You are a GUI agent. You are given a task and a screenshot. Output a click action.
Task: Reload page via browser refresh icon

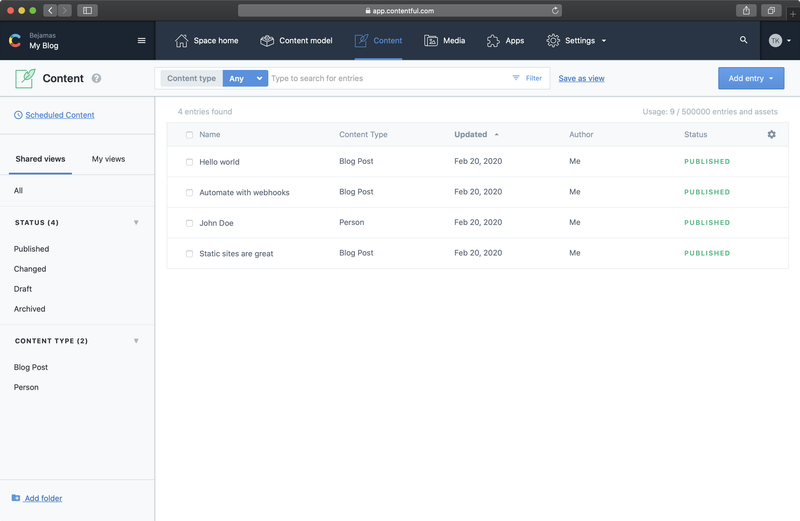(x=555, y=10)
